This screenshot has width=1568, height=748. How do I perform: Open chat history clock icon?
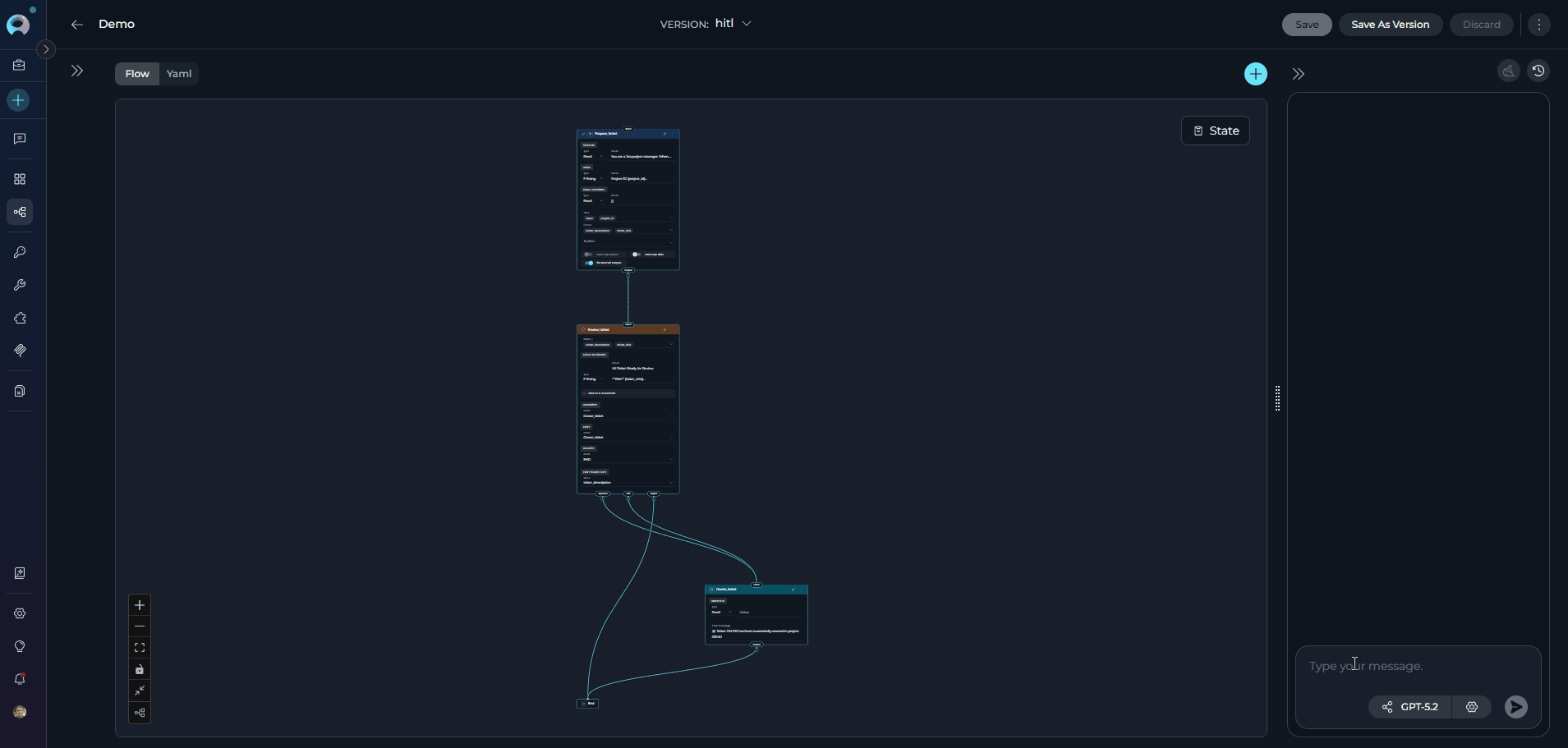pyautogui.click(x=1538, y=71)
